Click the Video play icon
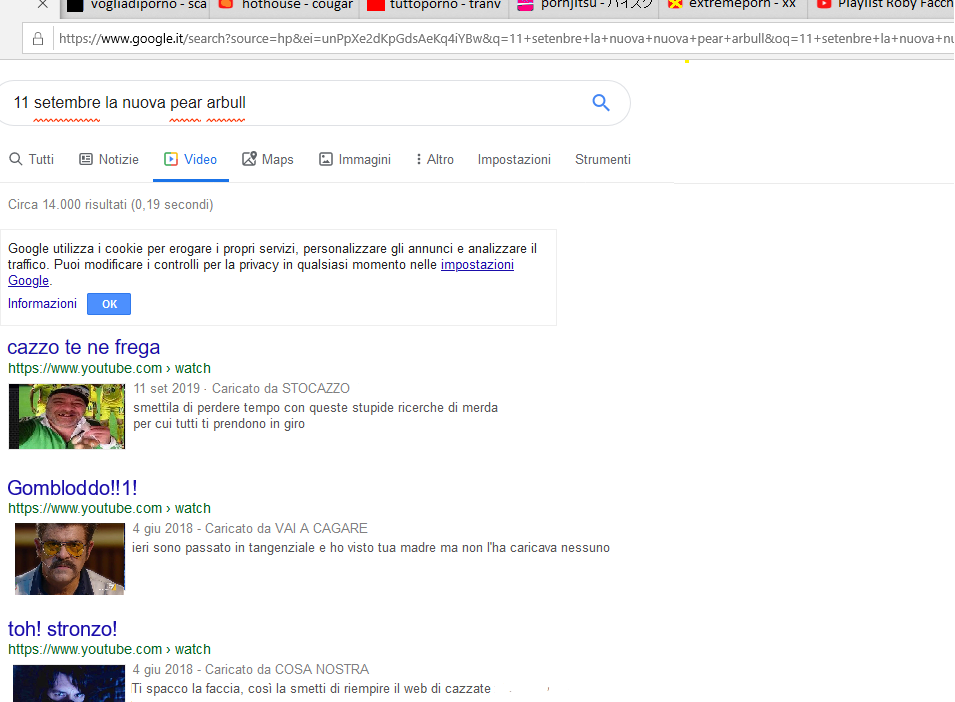This screenshot has width=955, height=702. tap(171, 160)
